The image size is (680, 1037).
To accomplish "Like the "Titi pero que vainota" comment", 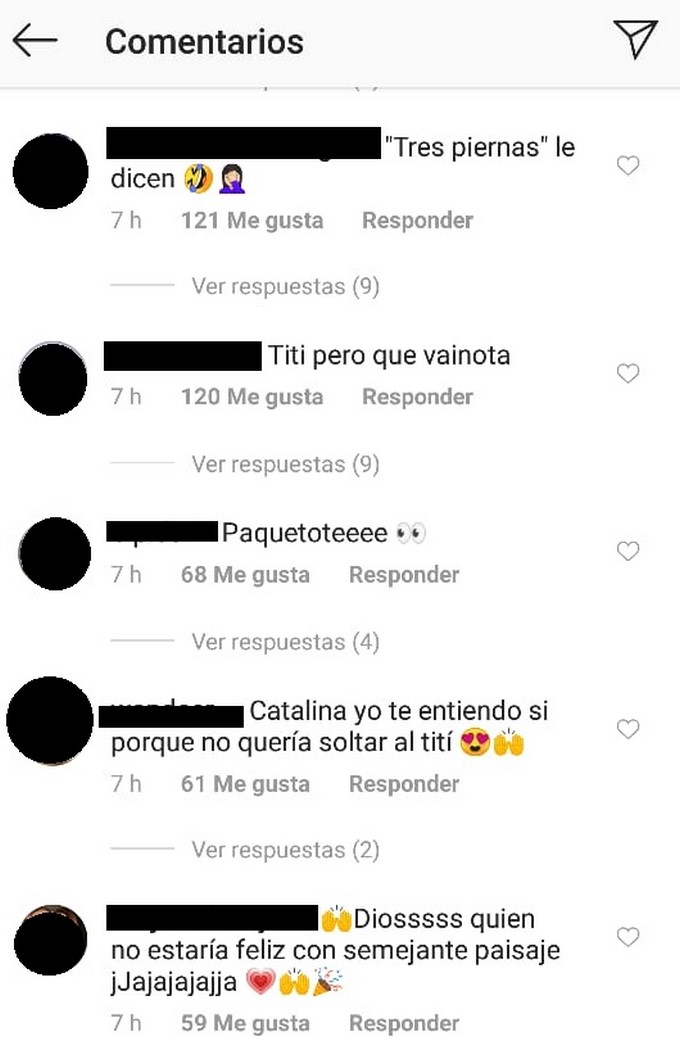I will click(628, 374).
